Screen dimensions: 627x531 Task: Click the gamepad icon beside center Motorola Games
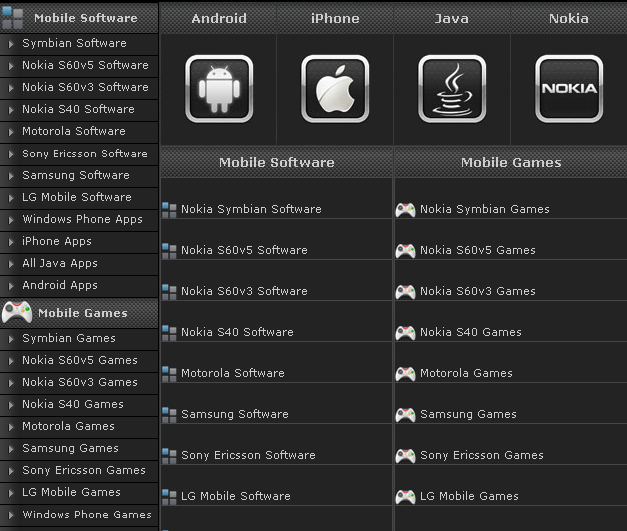(x=405, y=374)
